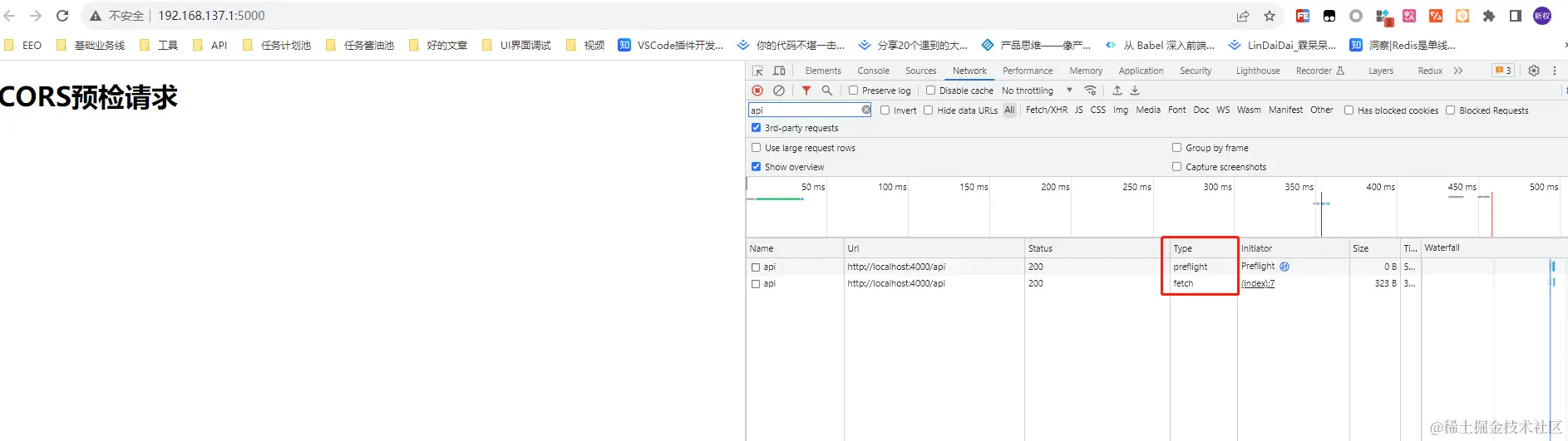1568x441 pixels.
Task: Uncheck 3rd-party requests
Action: [x=756, y=128]
